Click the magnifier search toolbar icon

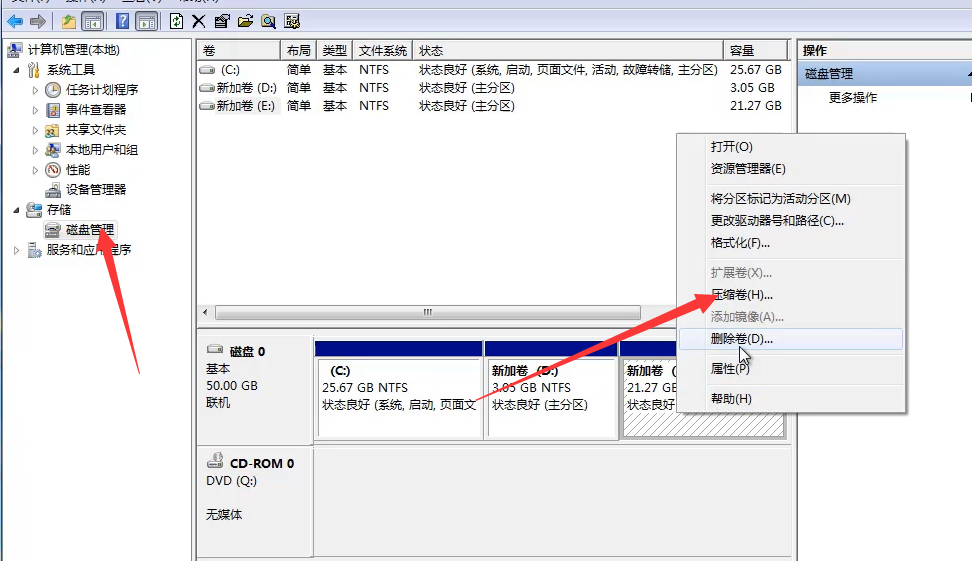(269, 21)
